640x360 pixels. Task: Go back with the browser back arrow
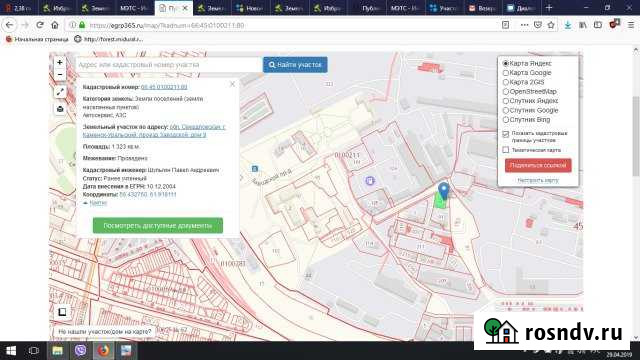pos(9,25)
